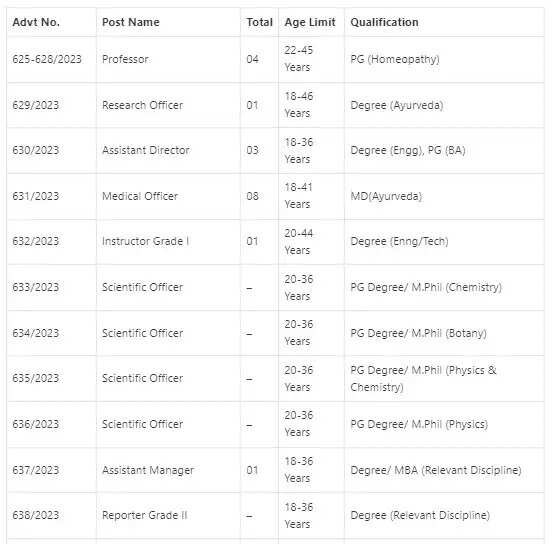Viewport: 552px width, 544px height.
Task: Click MD(Ayurveda) qualification text
Action: pyautogui.click(x=386, y=196)
